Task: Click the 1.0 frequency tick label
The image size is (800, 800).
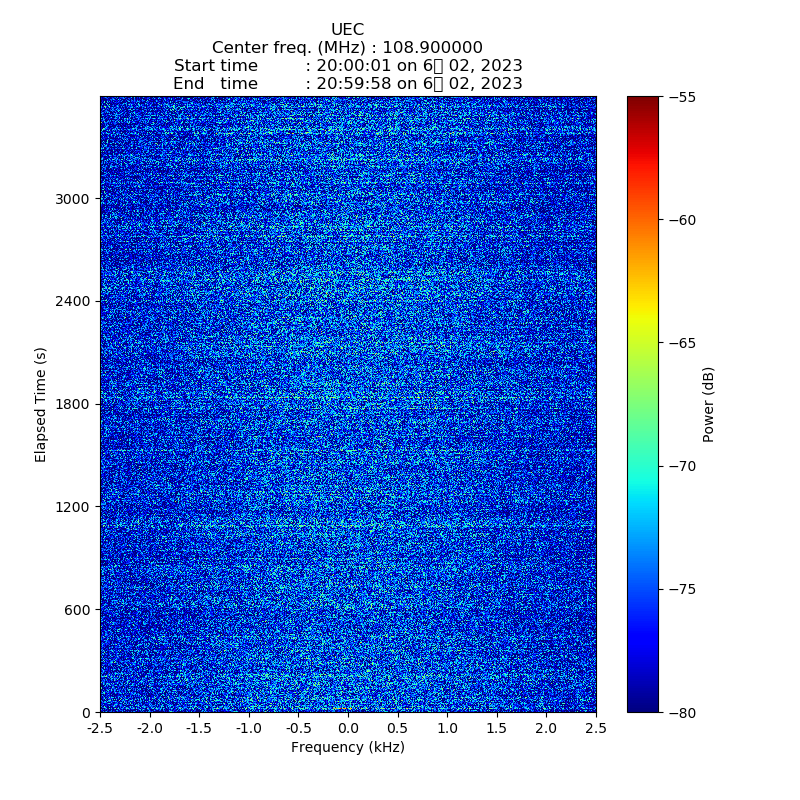Action: pyautogui.click(x=447, y=728)
